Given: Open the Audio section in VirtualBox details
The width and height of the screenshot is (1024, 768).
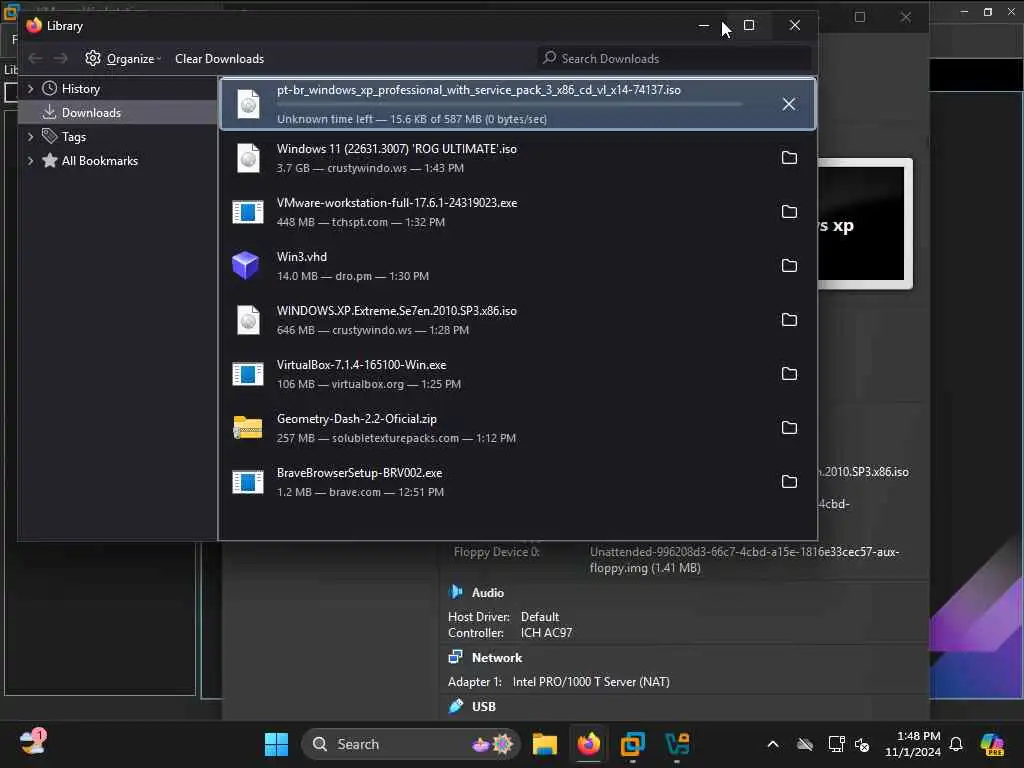Looking at the screenshot, I should 487,592.
